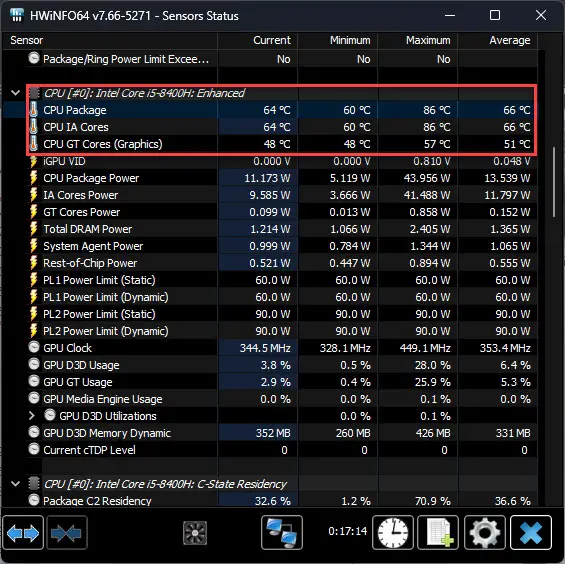This screenshot has width=565, height=564.
Task: Select the PL1 Power Limit (Static) row
Action: [x=281, y=280]
